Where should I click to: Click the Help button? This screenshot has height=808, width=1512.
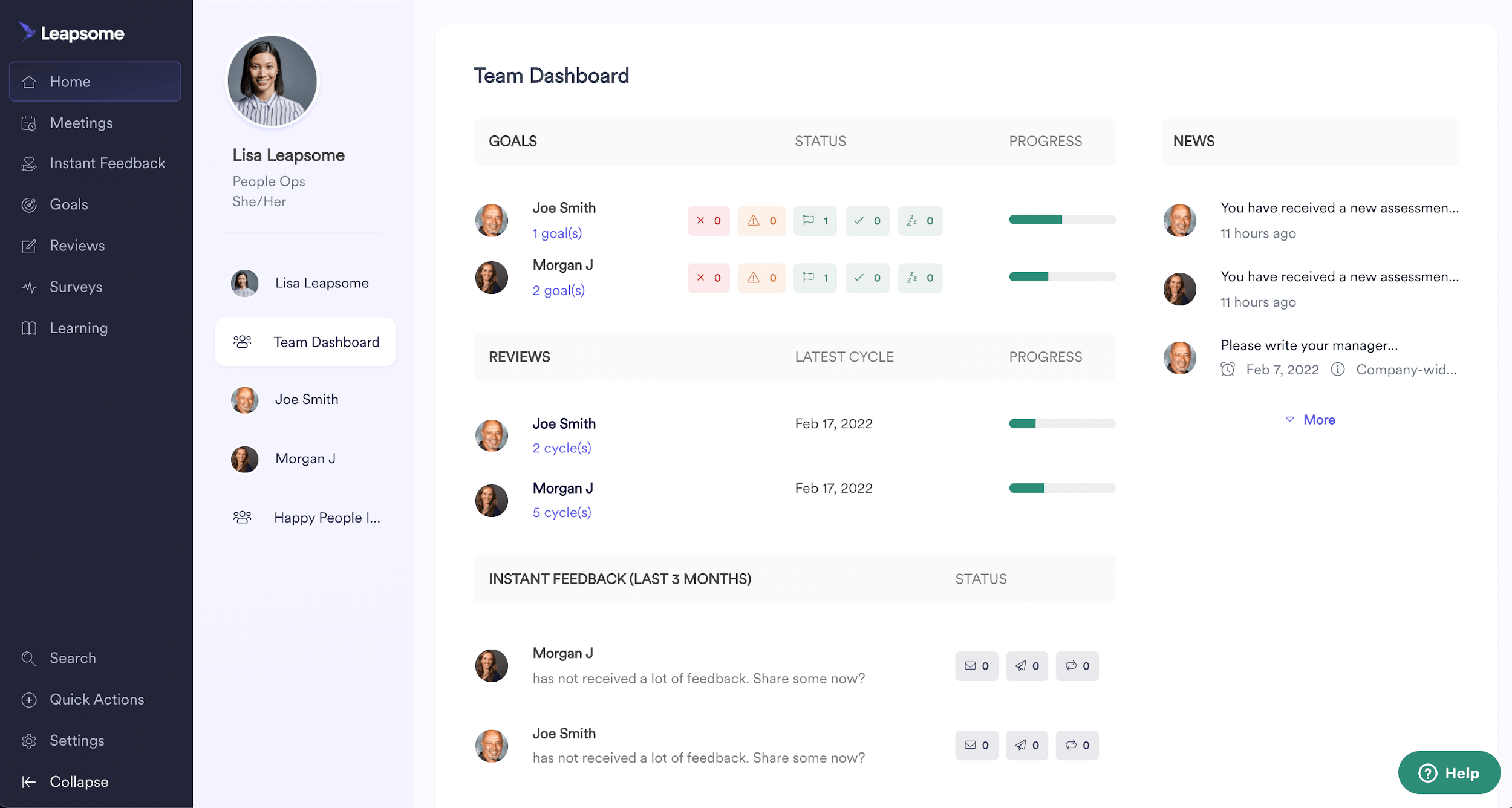(1448, 773)
